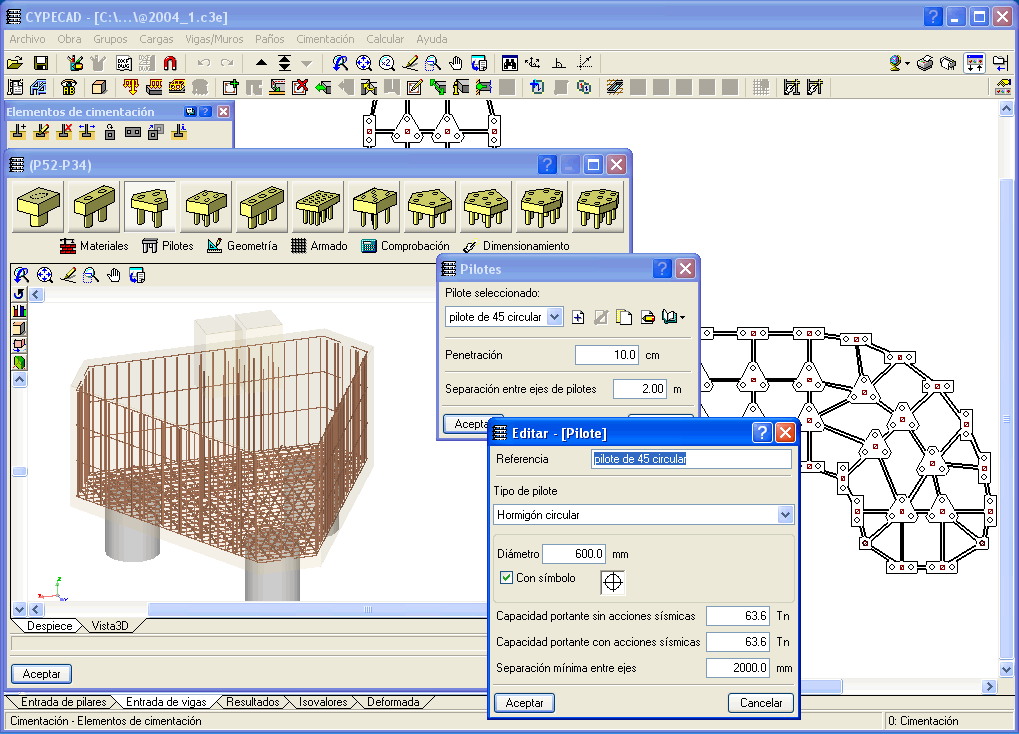Viewport: 1019px width, 734px height.
Task: Open the globe icon dropdown in top-right toolbar
Action: (907, 63)
